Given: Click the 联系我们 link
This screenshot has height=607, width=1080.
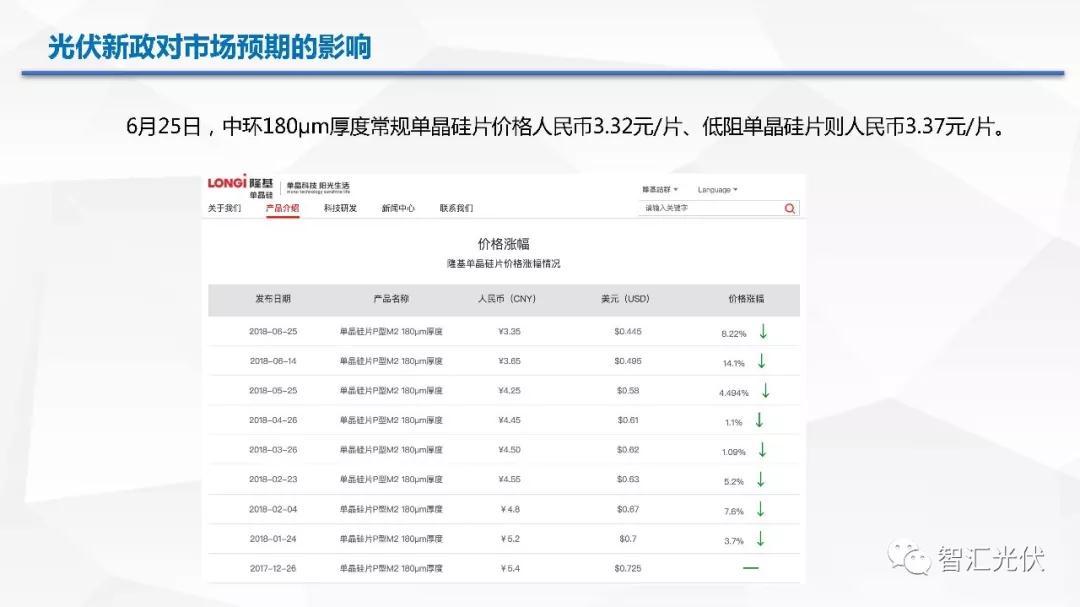Looking at the screenshot, I should tap(456, 208).
